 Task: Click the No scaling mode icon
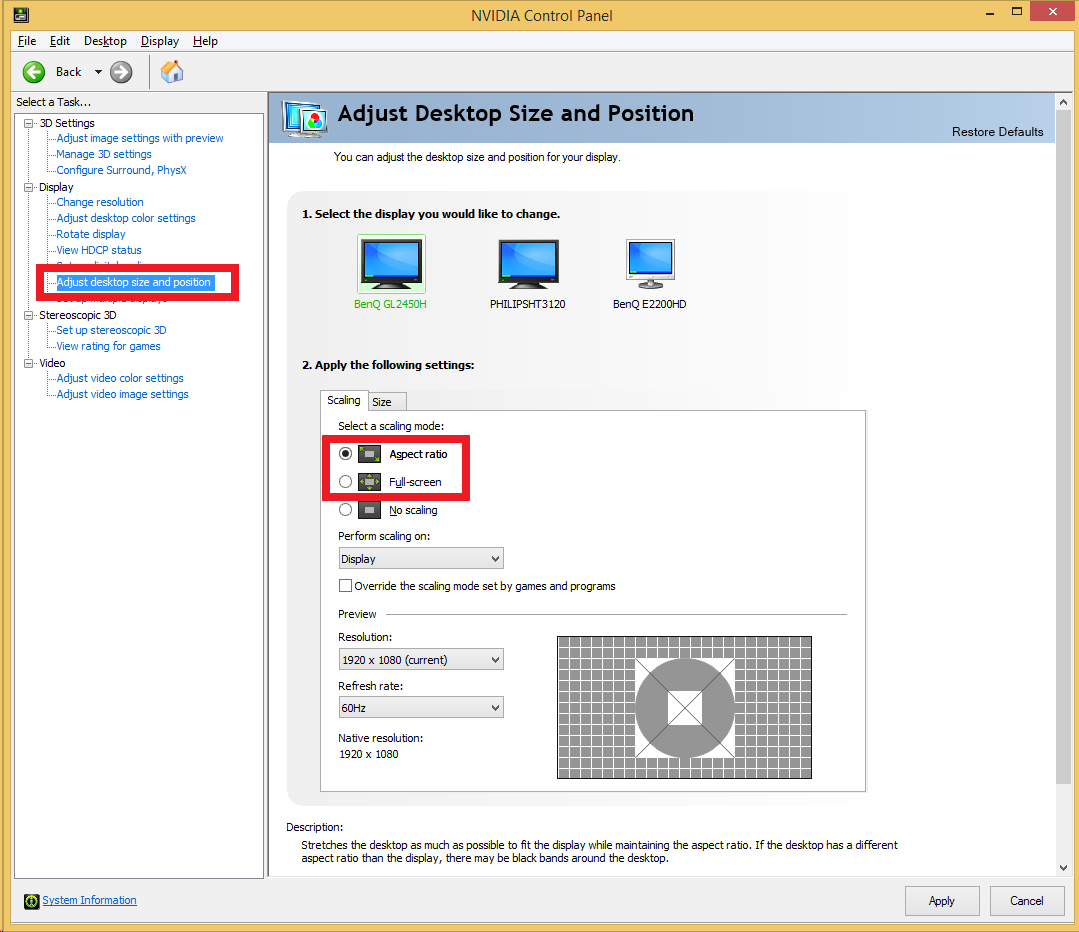pyautogui.click(x=370, y=510)
